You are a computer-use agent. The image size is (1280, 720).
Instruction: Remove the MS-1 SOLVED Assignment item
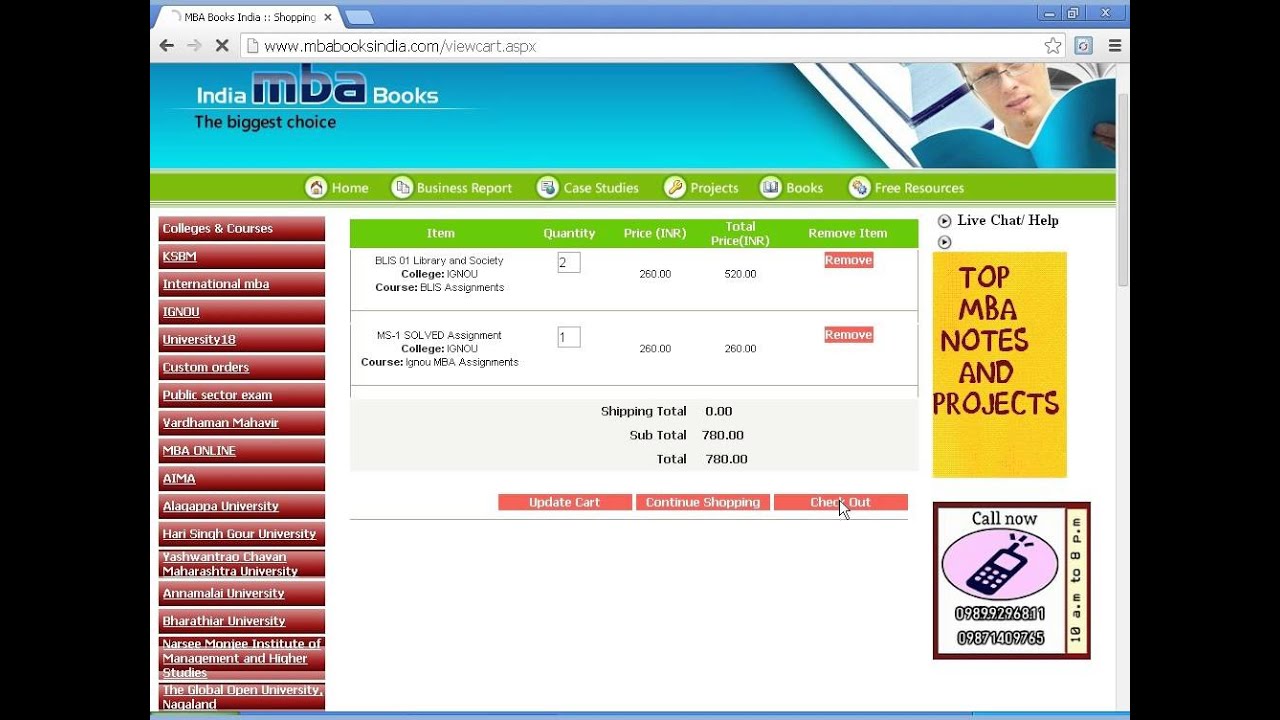(848, 335)
